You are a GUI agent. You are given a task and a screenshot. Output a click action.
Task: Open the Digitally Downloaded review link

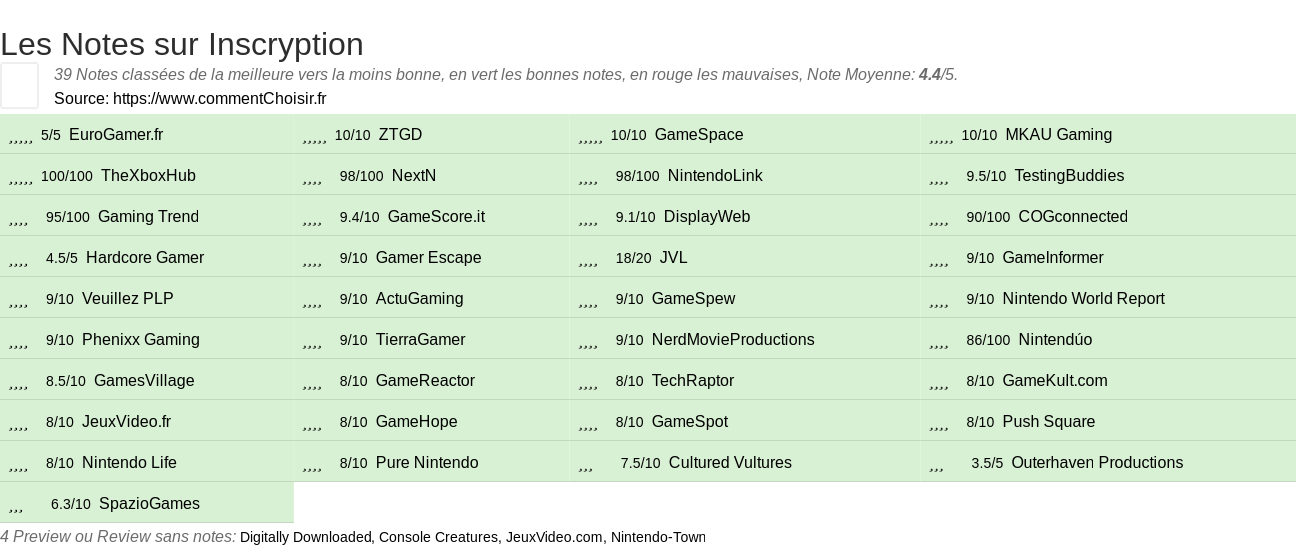307,537
